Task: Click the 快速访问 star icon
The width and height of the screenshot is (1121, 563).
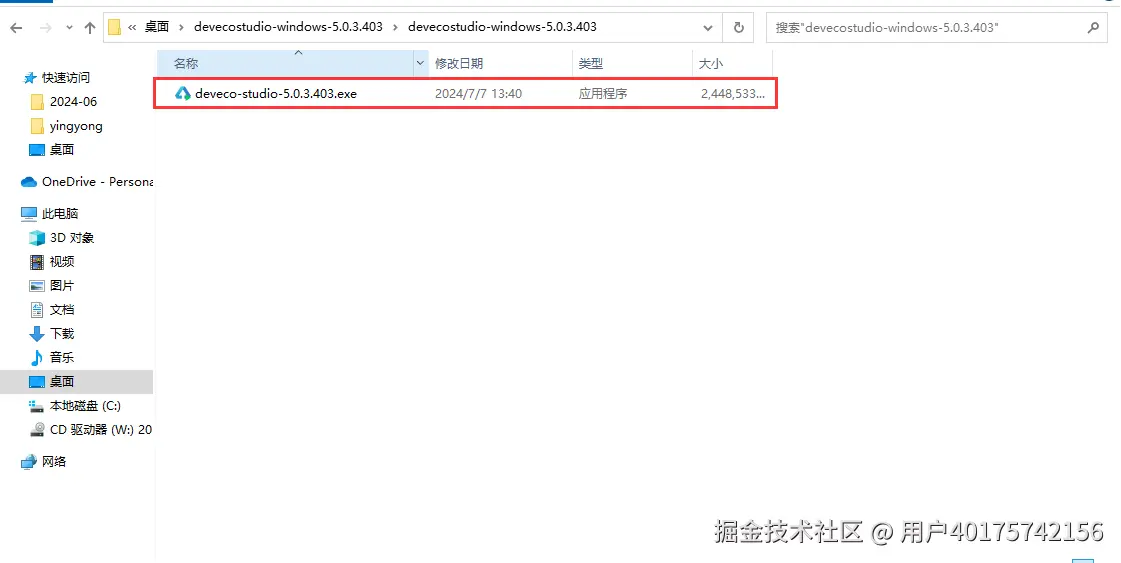Action: pyautogui.click(x=29, y=77)
